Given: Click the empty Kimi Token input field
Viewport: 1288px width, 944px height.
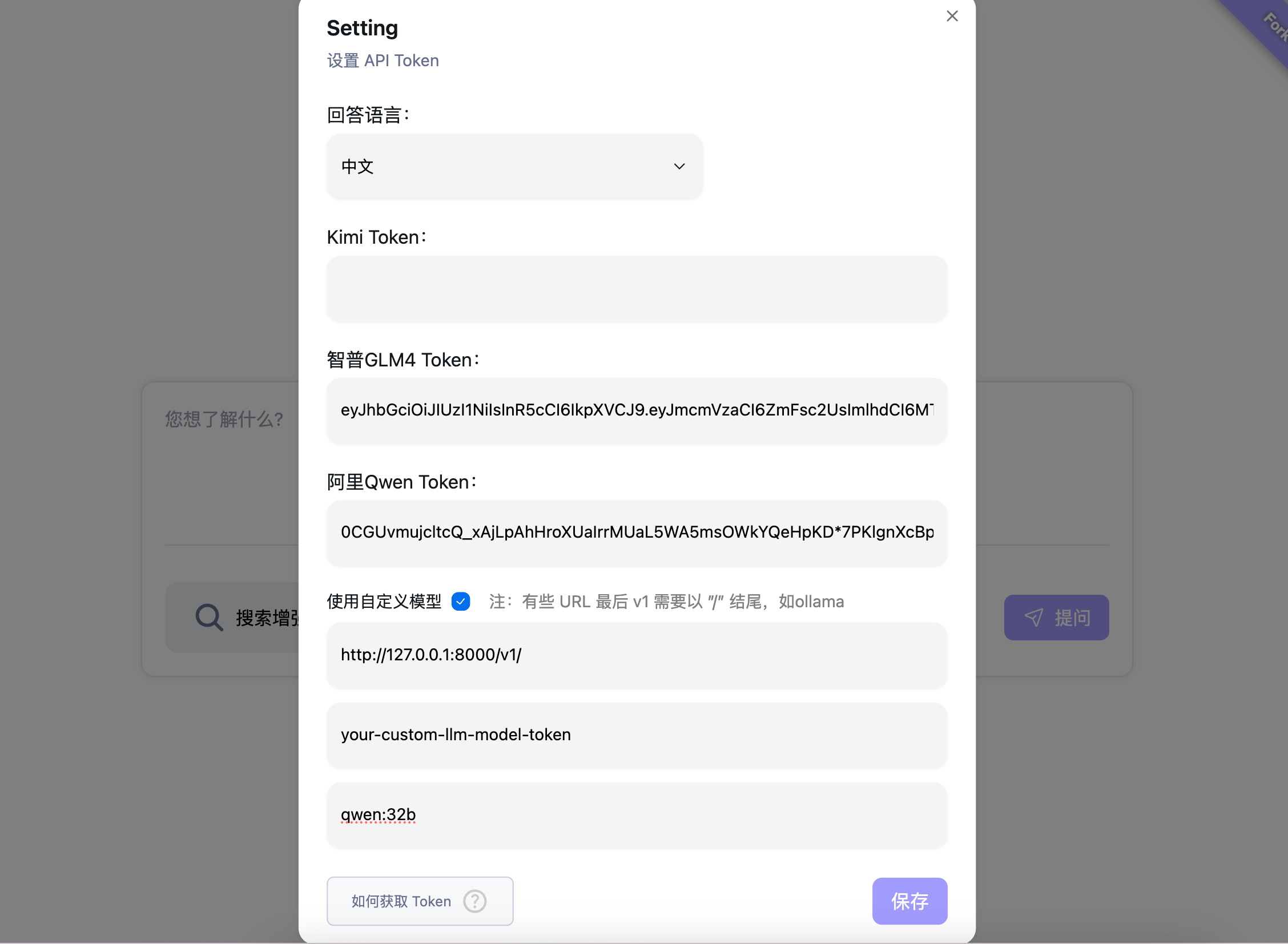Looking at the screenshot, I should click(x=636, y=289).
